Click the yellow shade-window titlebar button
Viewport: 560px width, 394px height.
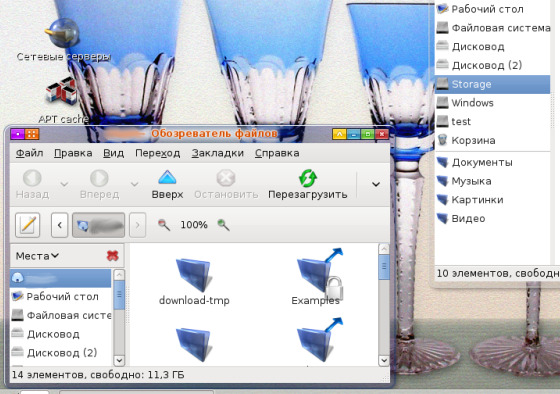[339, 134]
